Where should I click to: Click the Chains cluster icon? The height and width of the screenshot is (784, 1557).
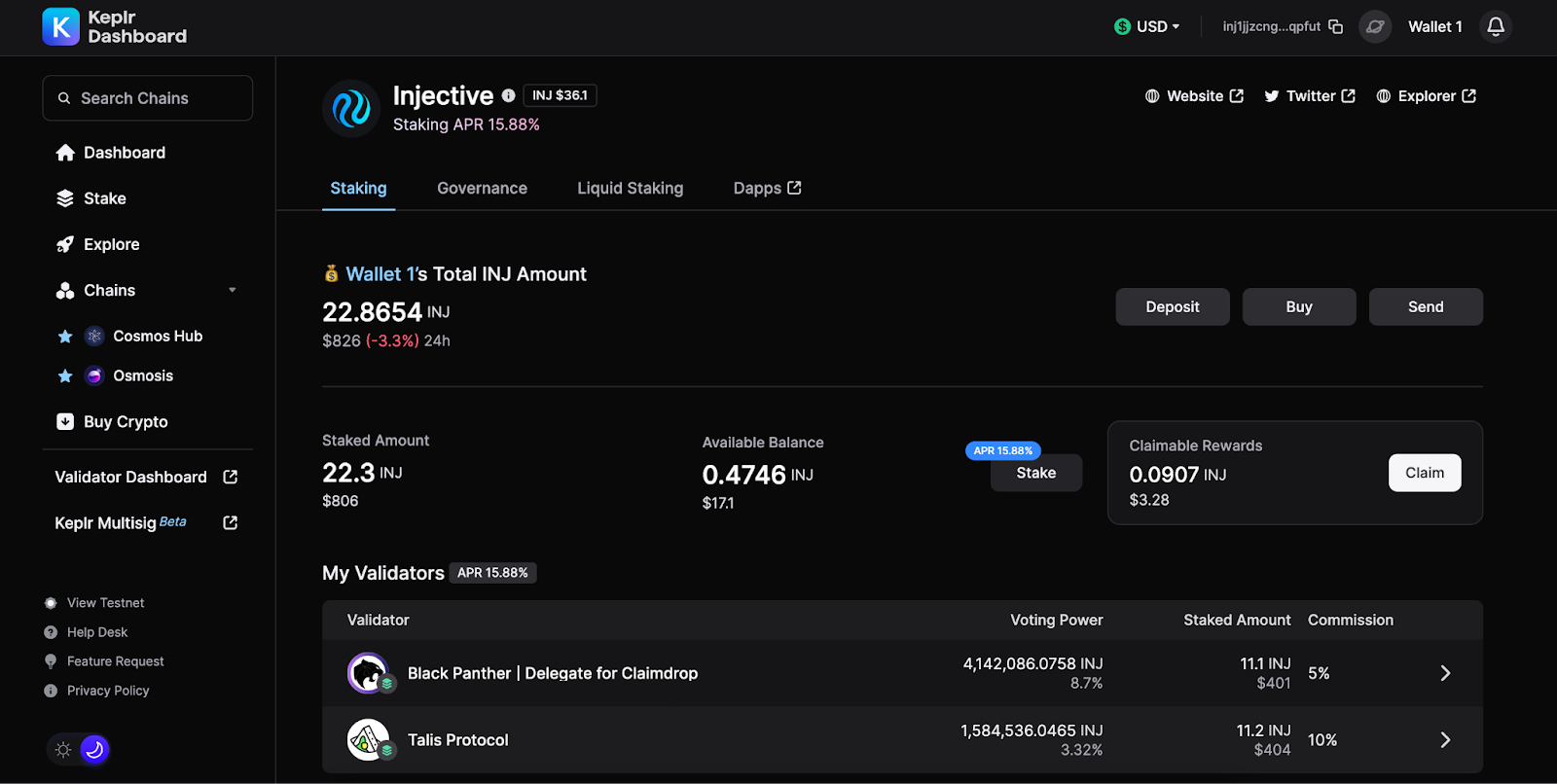pyautogui.click(x=65, y=290)
